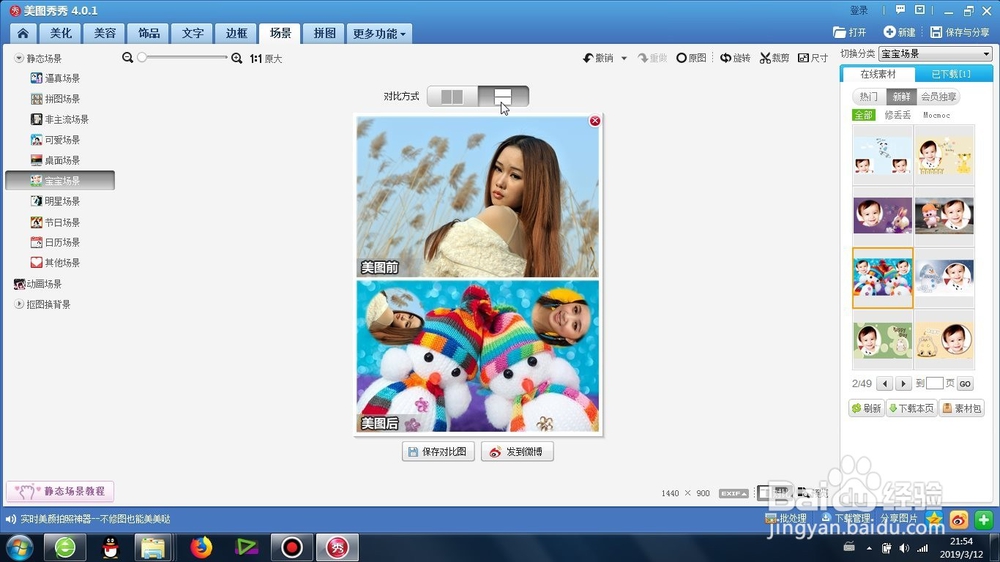Click the yellow star Qzone share icon
The width and height of the screenshot is (1000, 562).
pyautogui.click(x=934, y=519)
